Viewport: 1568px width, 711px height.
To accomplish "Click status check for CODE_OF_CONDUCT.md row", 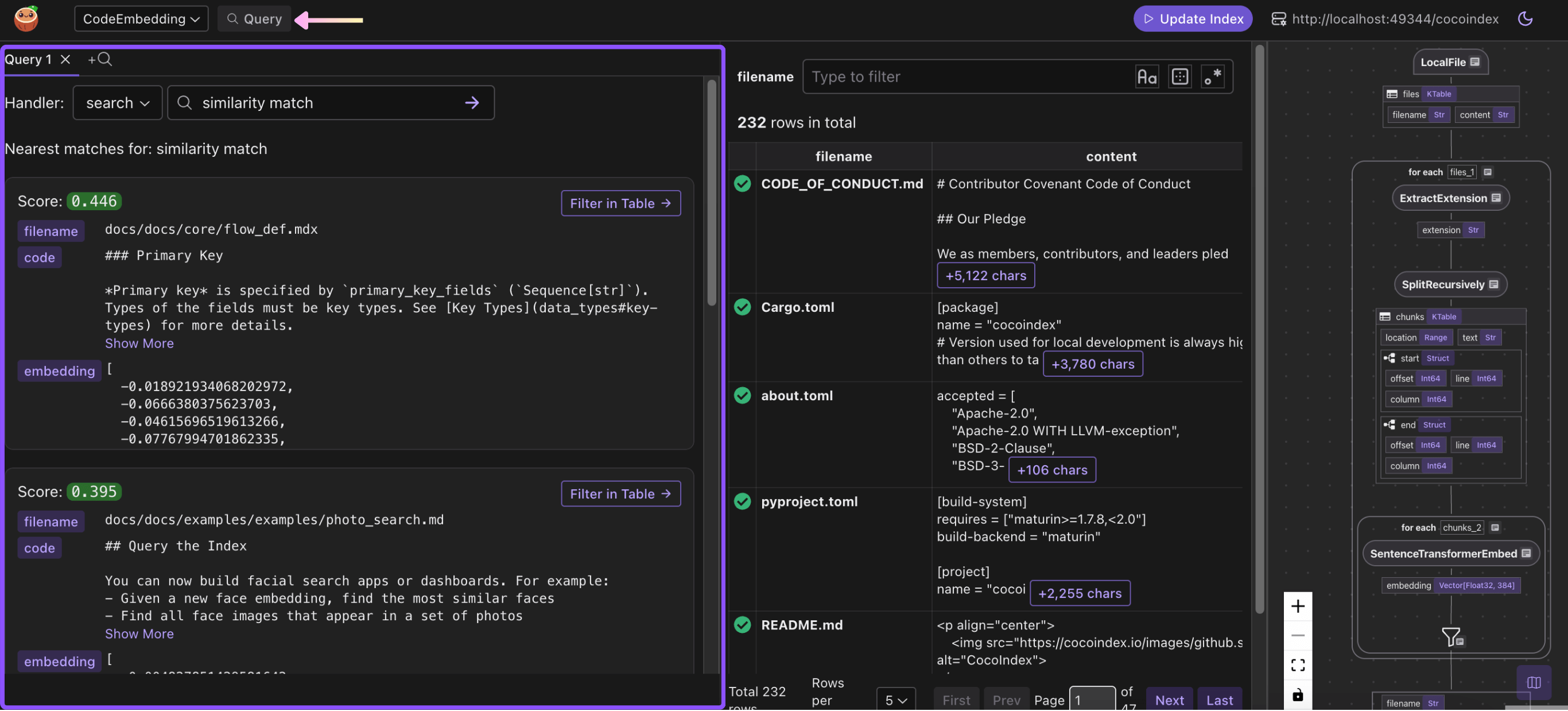I will [x=742, y=183].
